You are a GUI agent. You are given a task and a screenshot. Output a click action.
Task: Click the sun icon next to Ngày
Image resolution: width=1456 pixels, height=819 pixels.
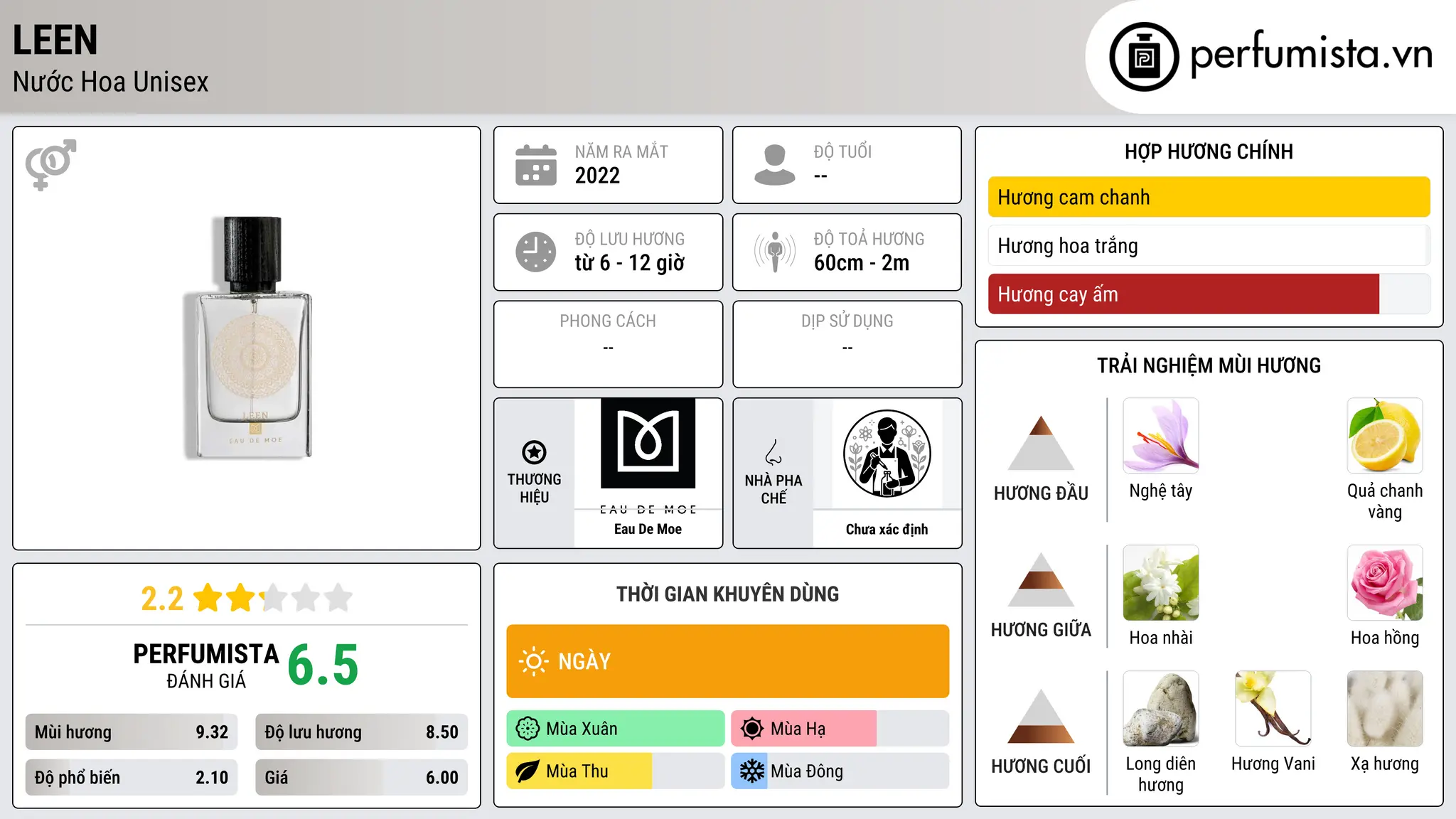[533, 661]
